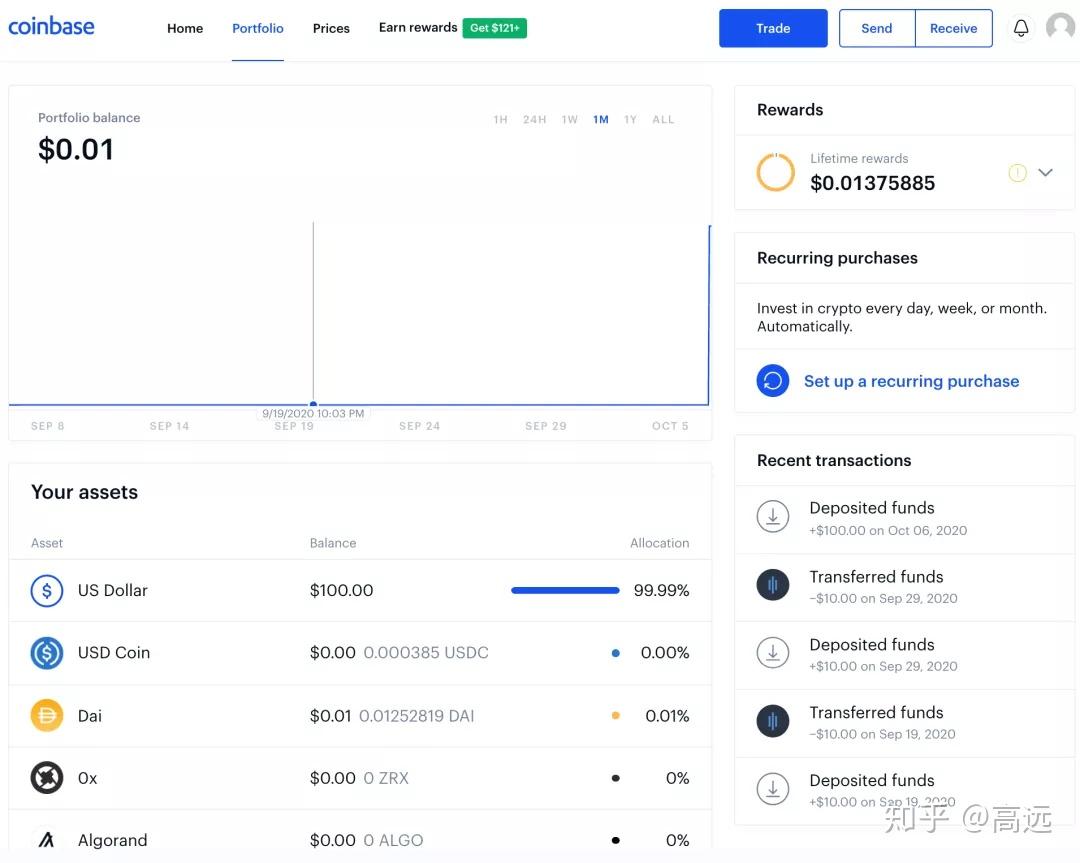Click the Algorand asset icon

coord(47,840)
